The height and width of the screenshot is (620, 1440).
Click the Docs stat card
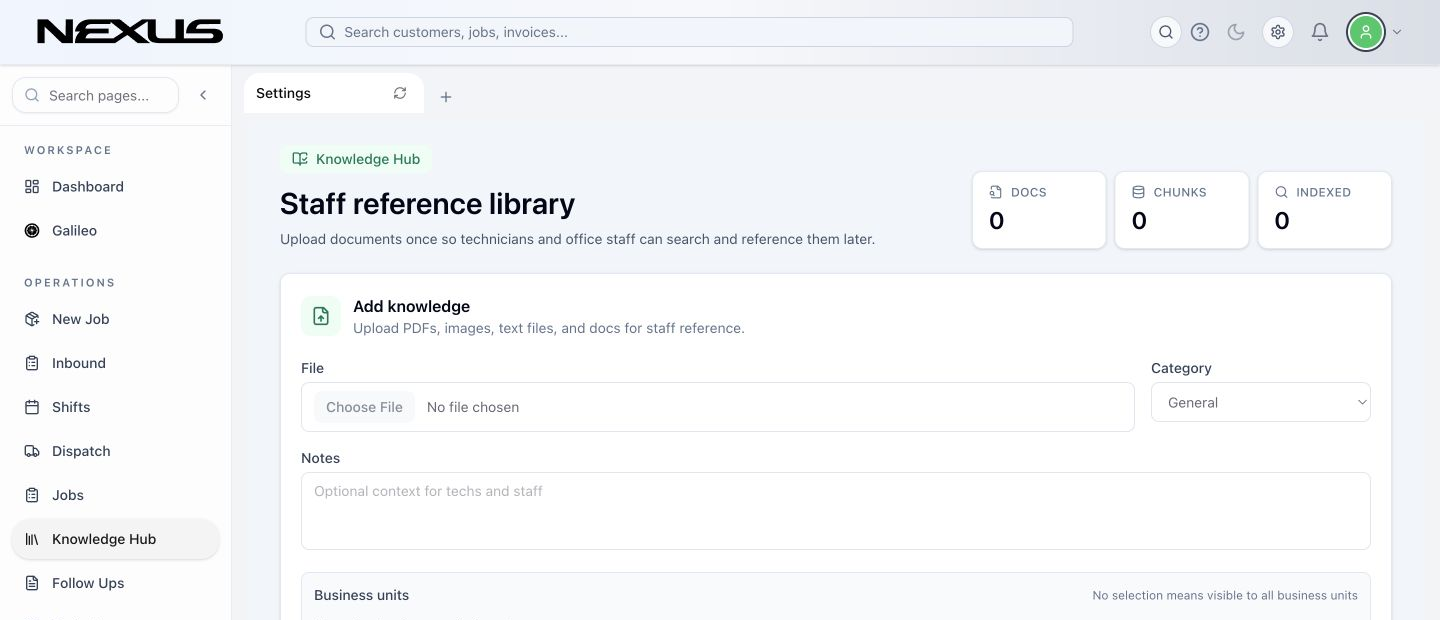tap(1039, 210)
